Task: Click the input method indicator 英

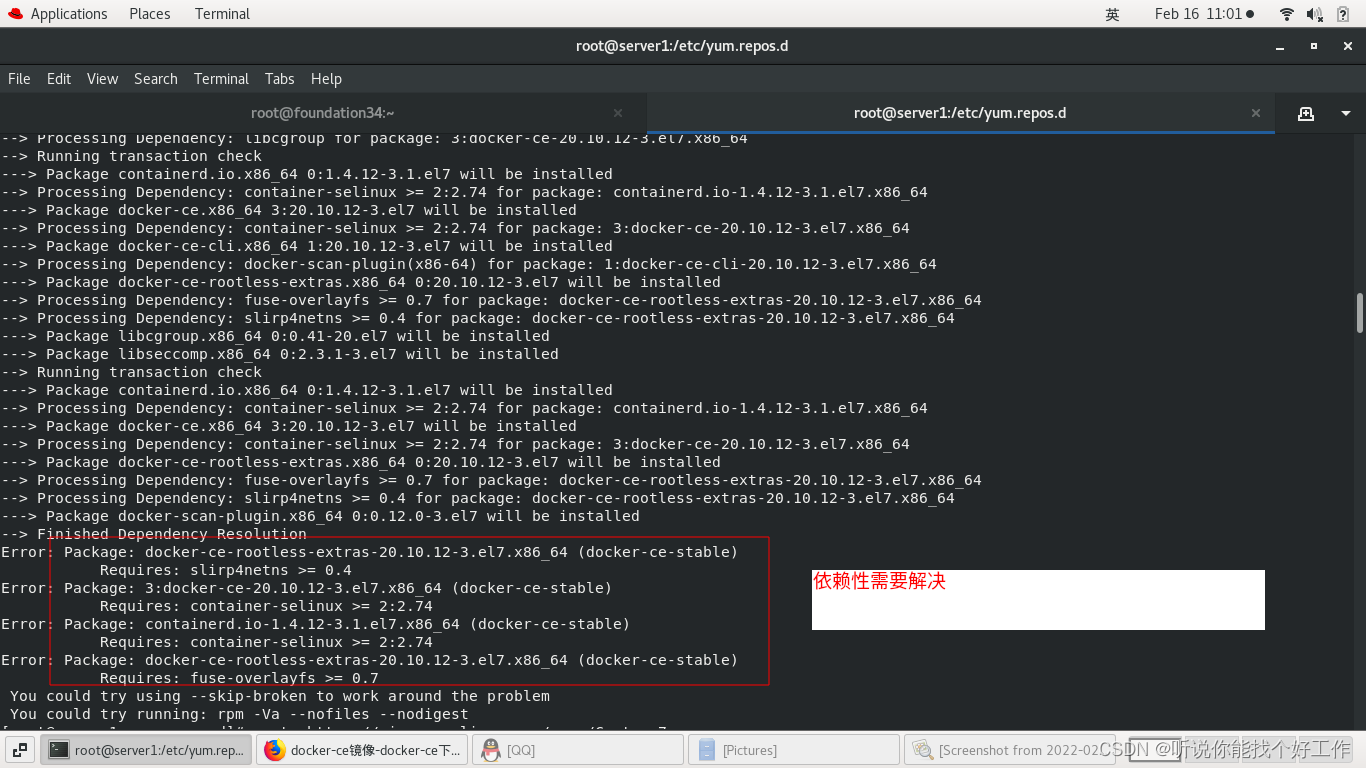Action: 1112,14
